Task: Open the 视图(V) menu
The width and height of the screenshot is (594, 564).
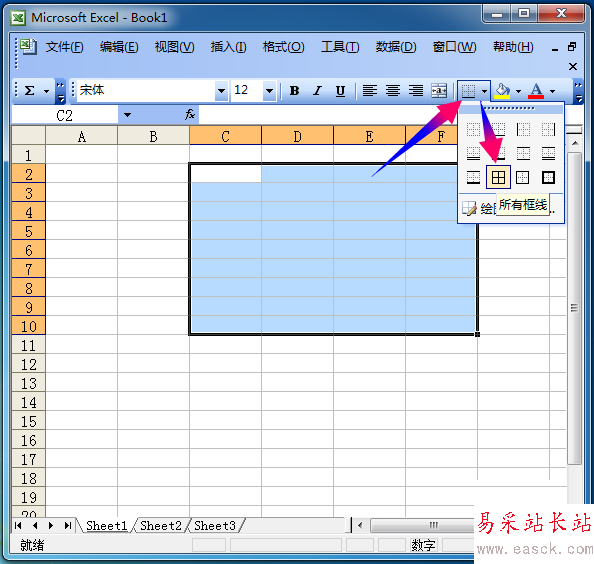Action: point(175,47)
